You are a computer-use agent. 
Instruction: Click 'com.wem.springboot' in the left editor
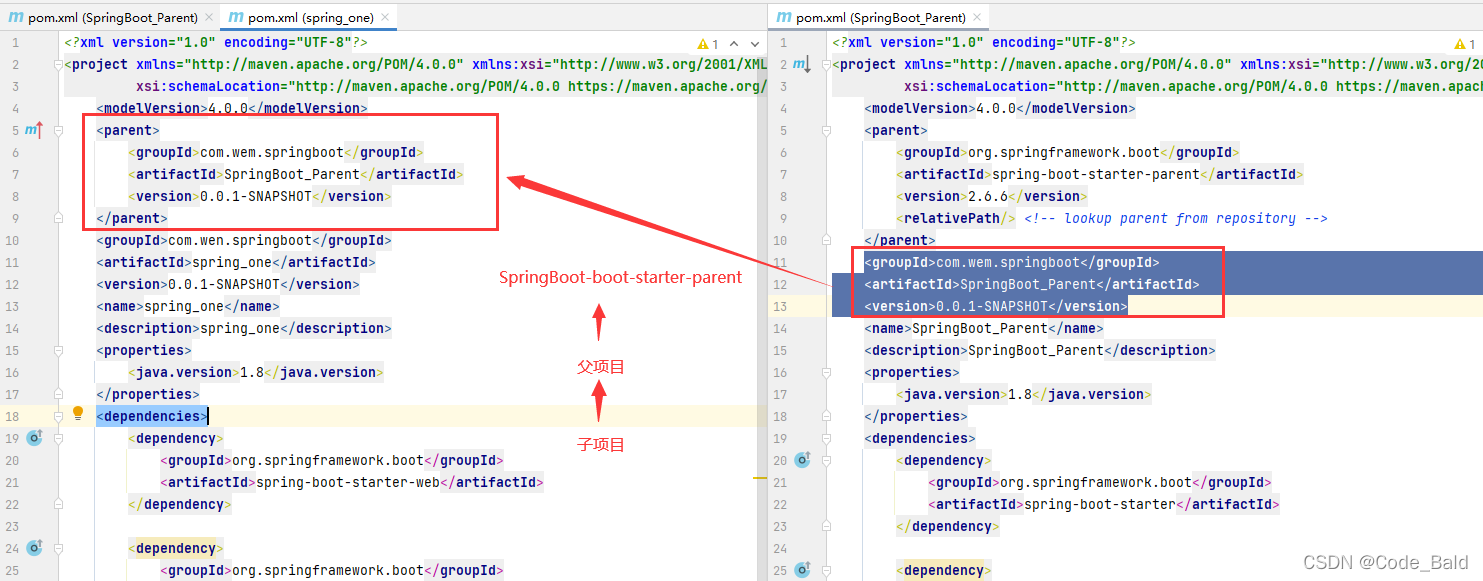tap(272, 152)
